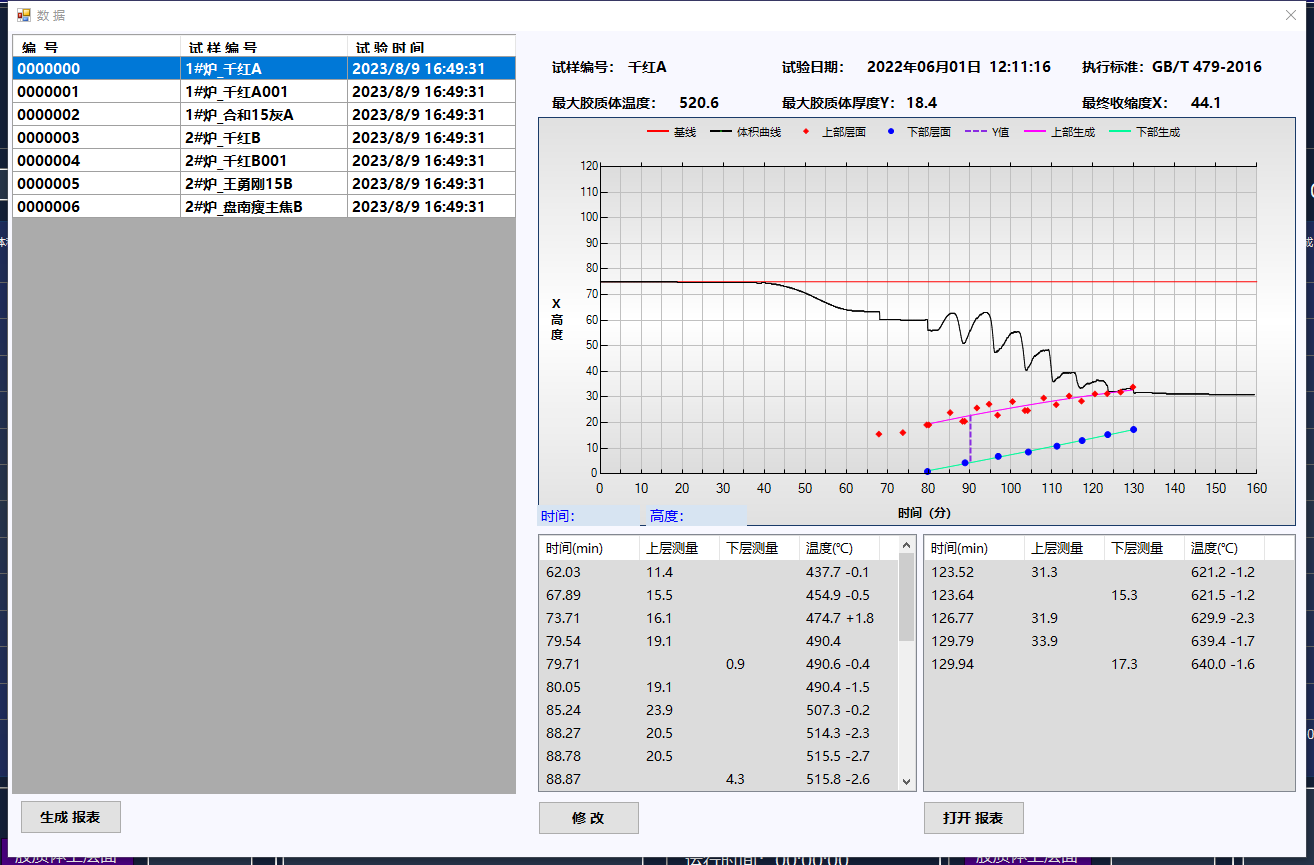The width and height of the screenshot is (1314, 865).
Task: Click 上层测量 header in left table
Action: click(679, 548)
